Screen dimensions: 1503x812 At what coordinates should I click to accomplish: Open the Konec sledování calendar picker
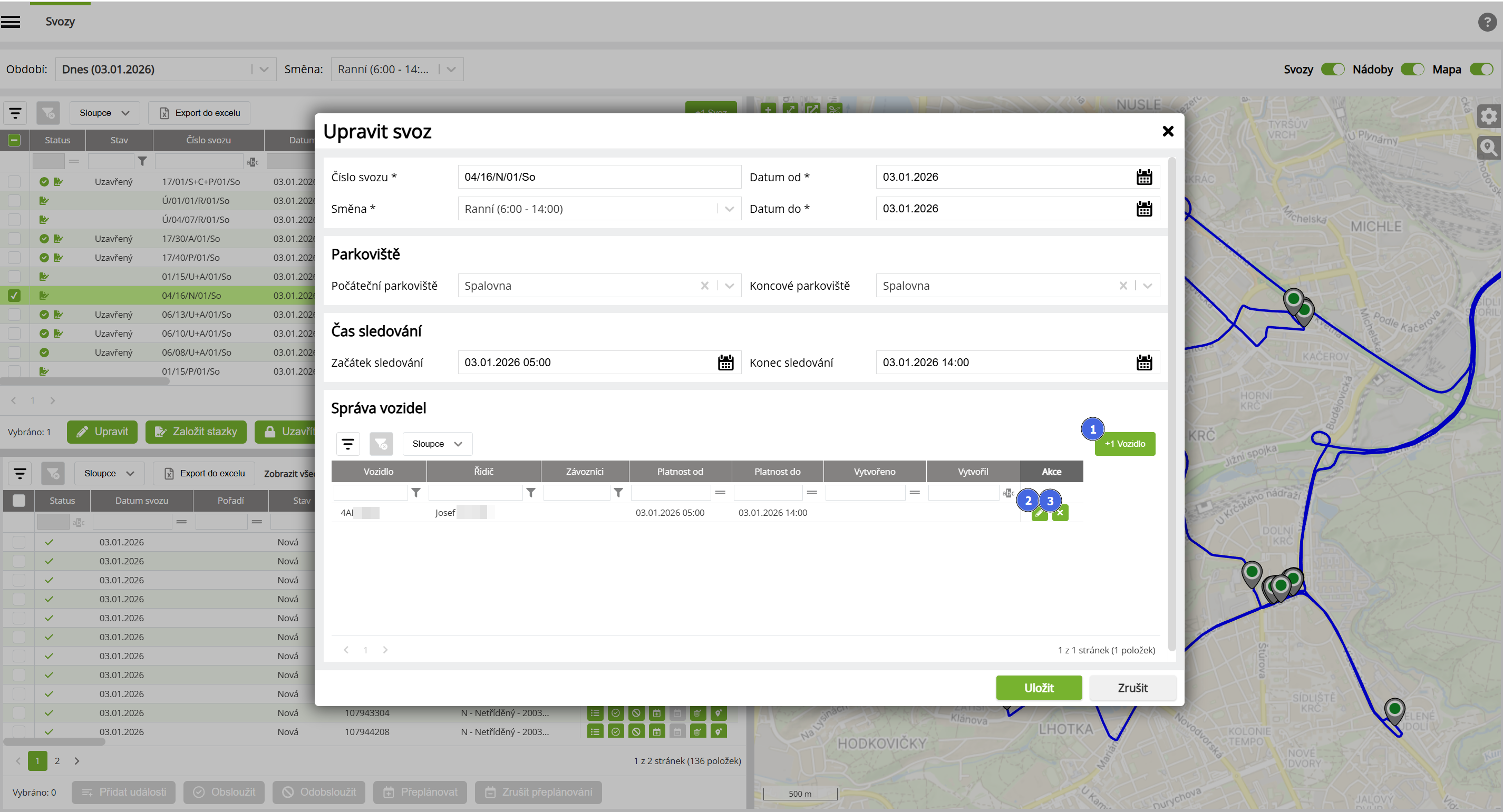pos(1143,363)
